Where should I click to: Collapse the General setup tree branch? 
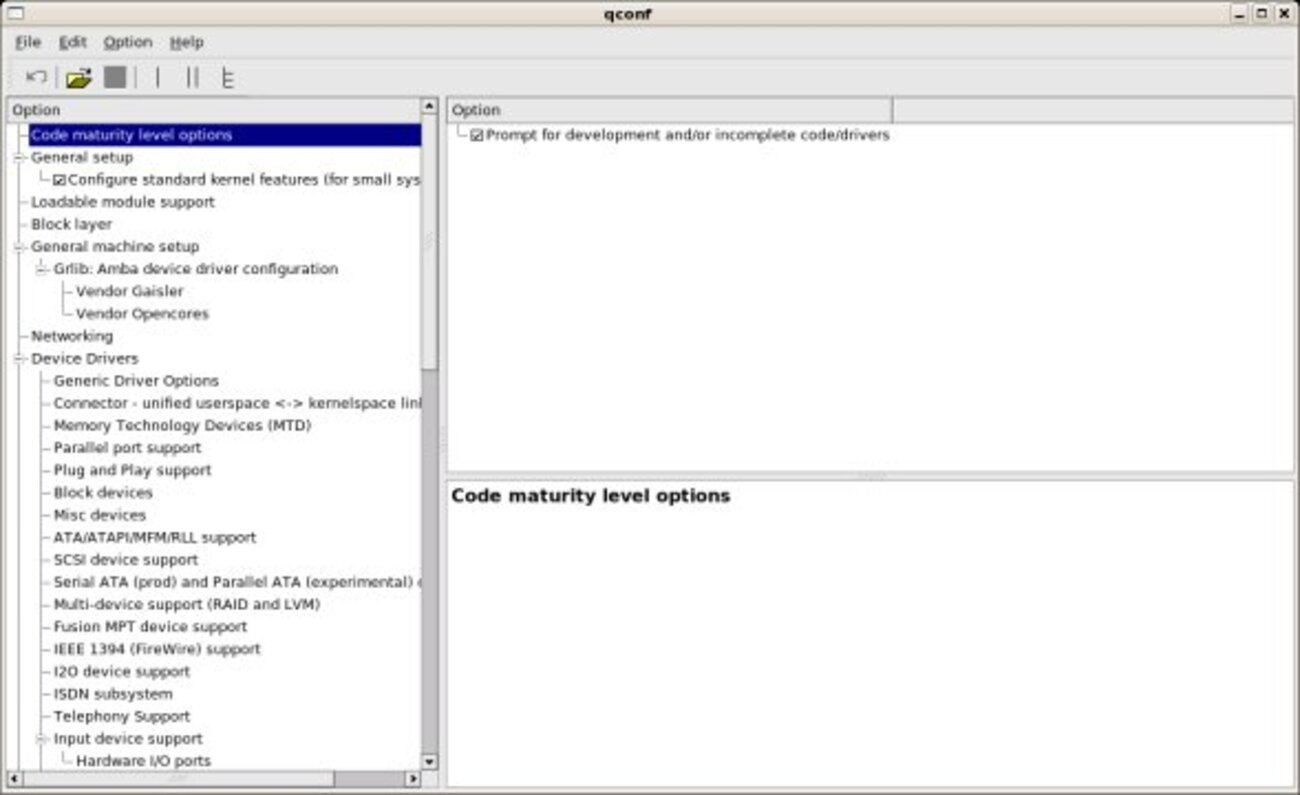[20, 157]
